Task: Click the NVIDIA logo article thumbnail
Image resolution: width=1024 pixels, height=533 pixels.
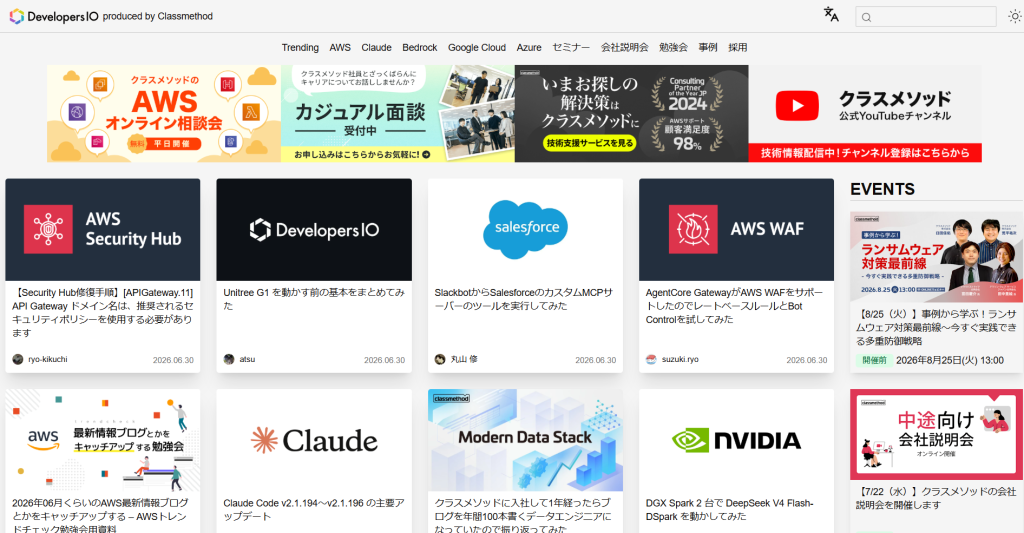Action: 736,440
